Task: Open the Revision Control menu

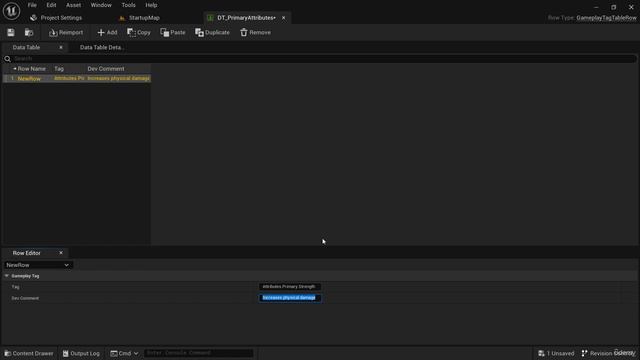Action: (609, 353)
